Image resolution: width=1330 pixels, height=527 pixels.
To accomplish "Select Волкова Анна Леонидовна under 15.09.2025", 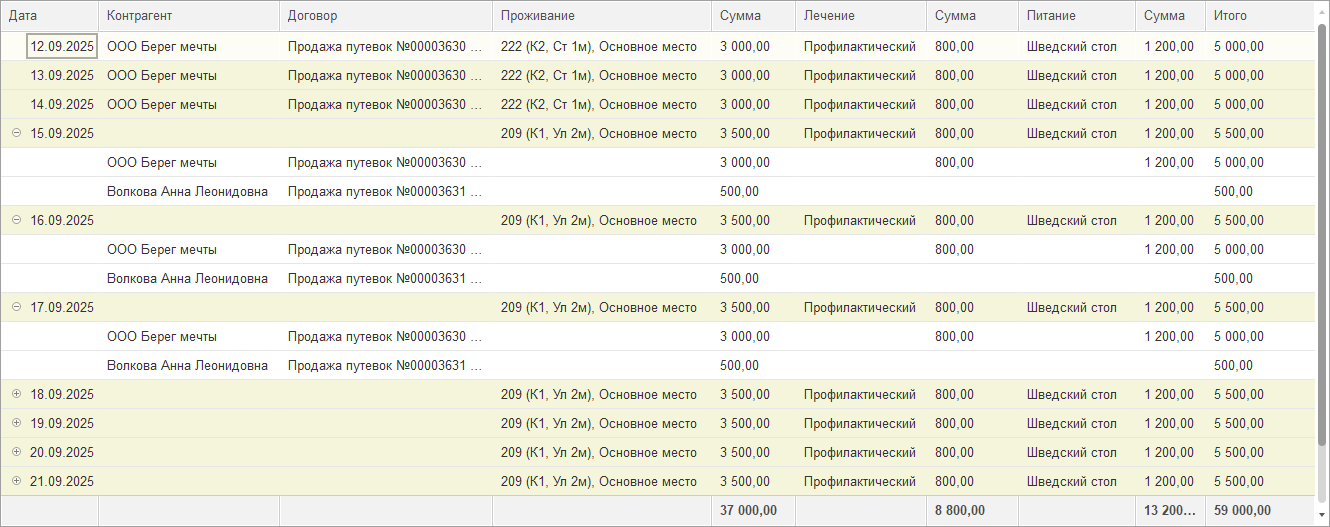I will click(x=187, y=191).
